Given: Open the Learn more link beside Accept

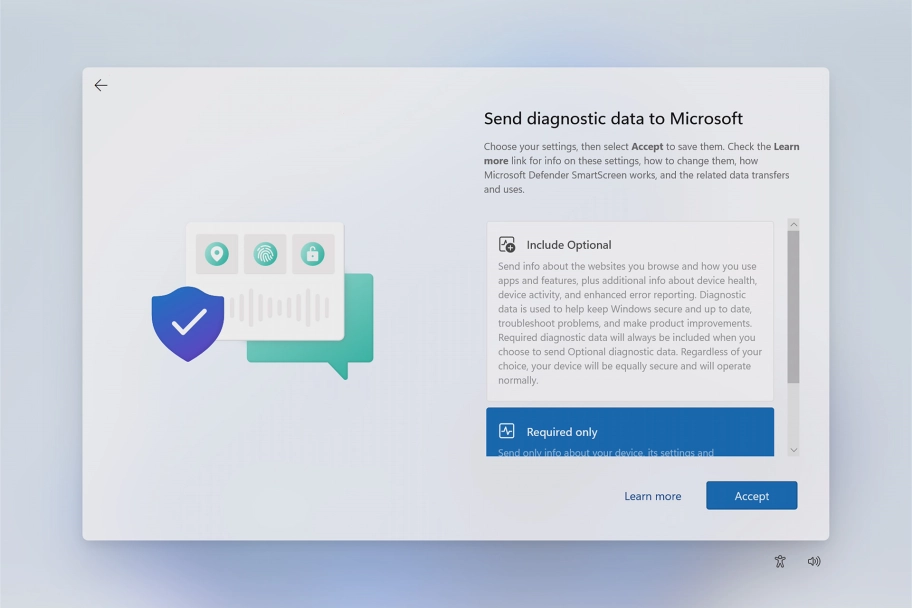Looking at the screenshot, I should tap(652, 496).
